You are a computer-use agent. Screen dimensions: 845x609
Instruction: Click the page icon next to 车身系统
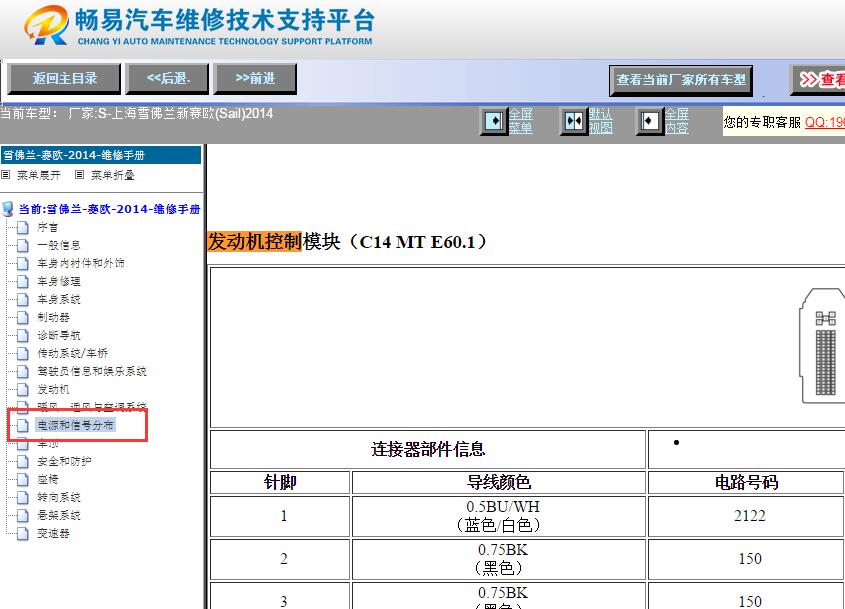[x=23, y=300]
